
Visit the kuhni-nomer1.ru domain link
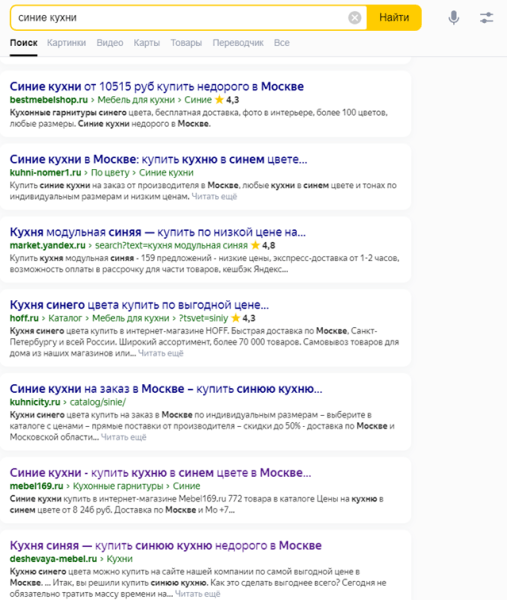(x=46, y=173)
